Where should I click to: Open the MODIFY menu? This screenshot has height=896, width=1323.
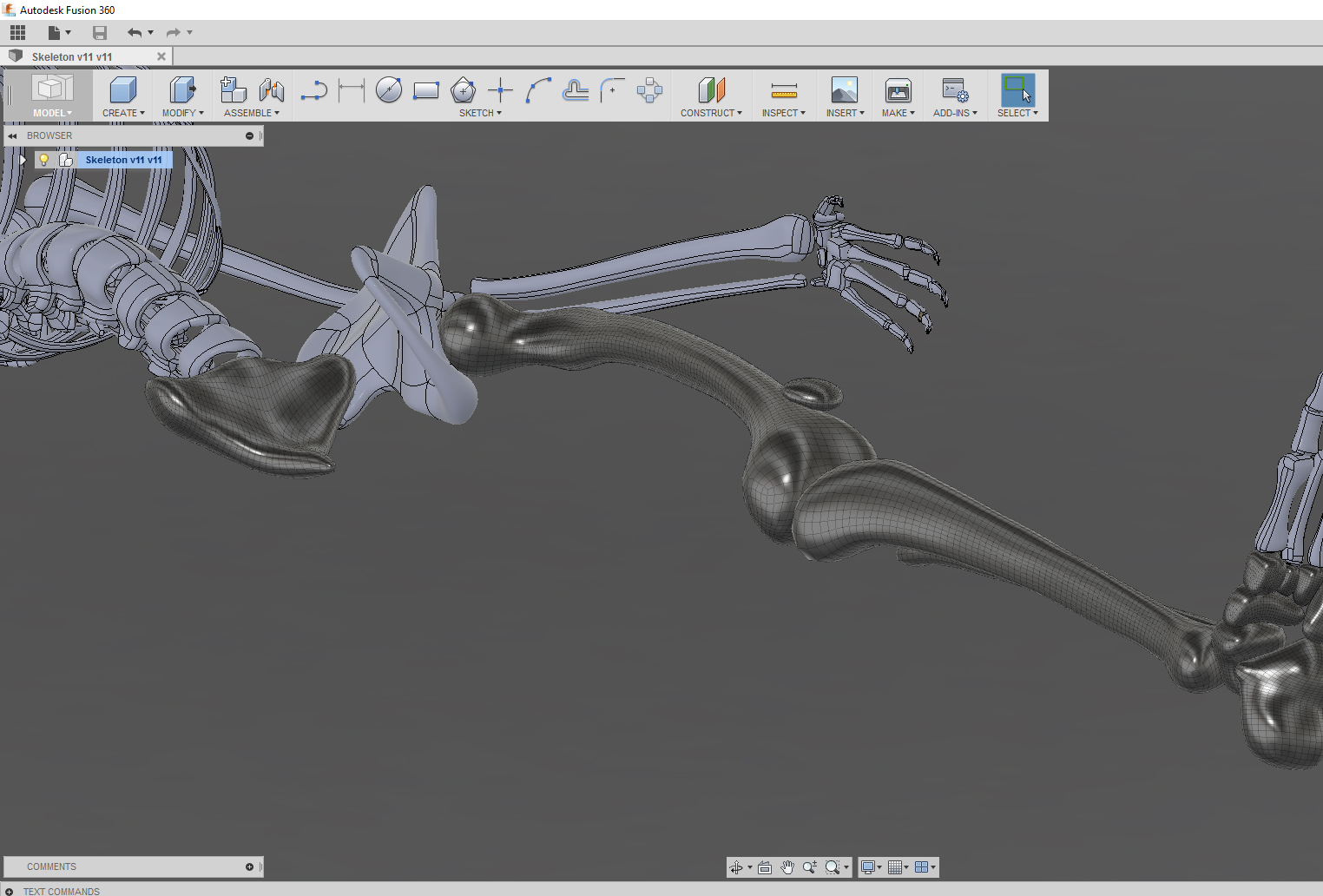tap(182, 113)
